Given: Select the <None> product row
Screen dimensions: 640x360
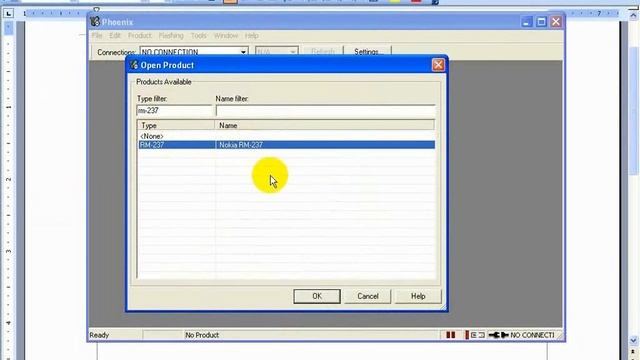Looking at the screenshot, I should [x=286, y=136].
